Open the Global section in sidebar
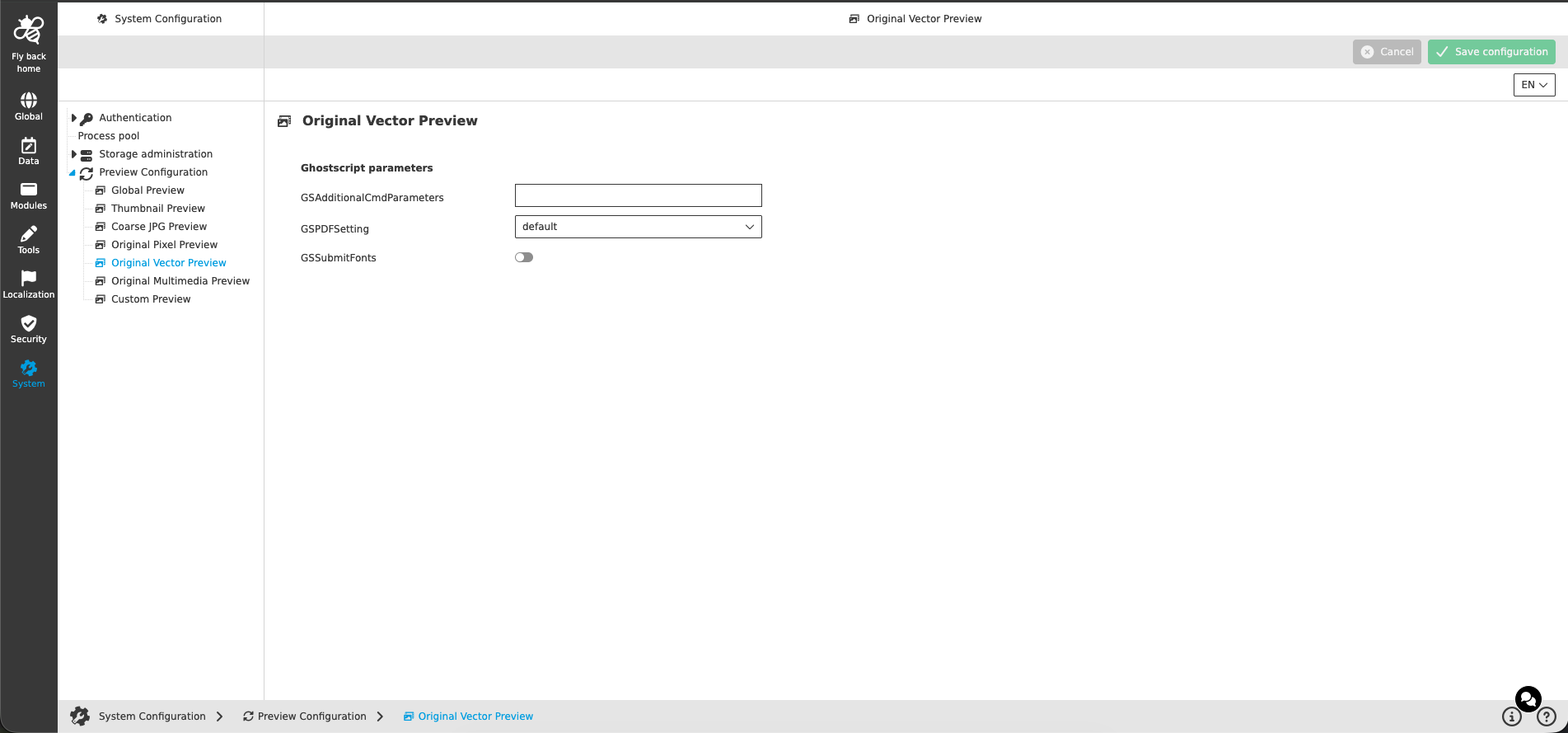The height and width of the screenshot is (733, 1568). (29, 106)
